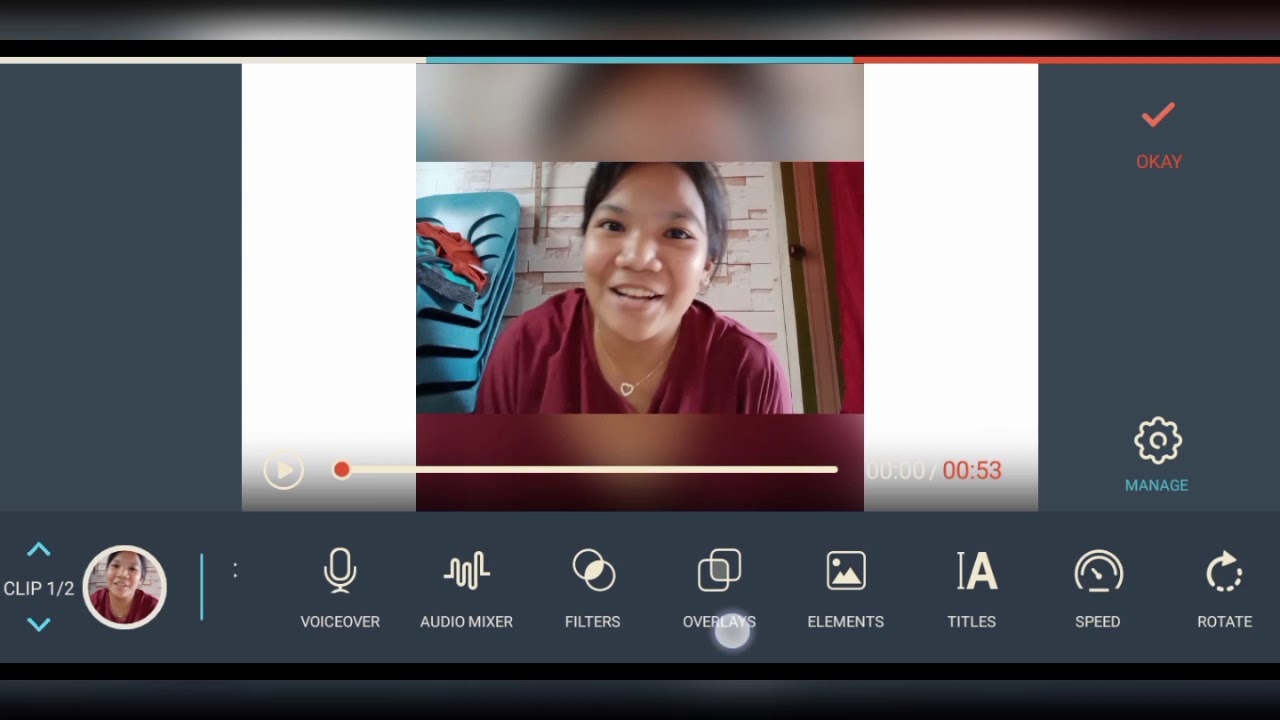Screen dimensions: 1280x720
Task: Click the CLIP 1/2 label
Action: tap(39, 588)
